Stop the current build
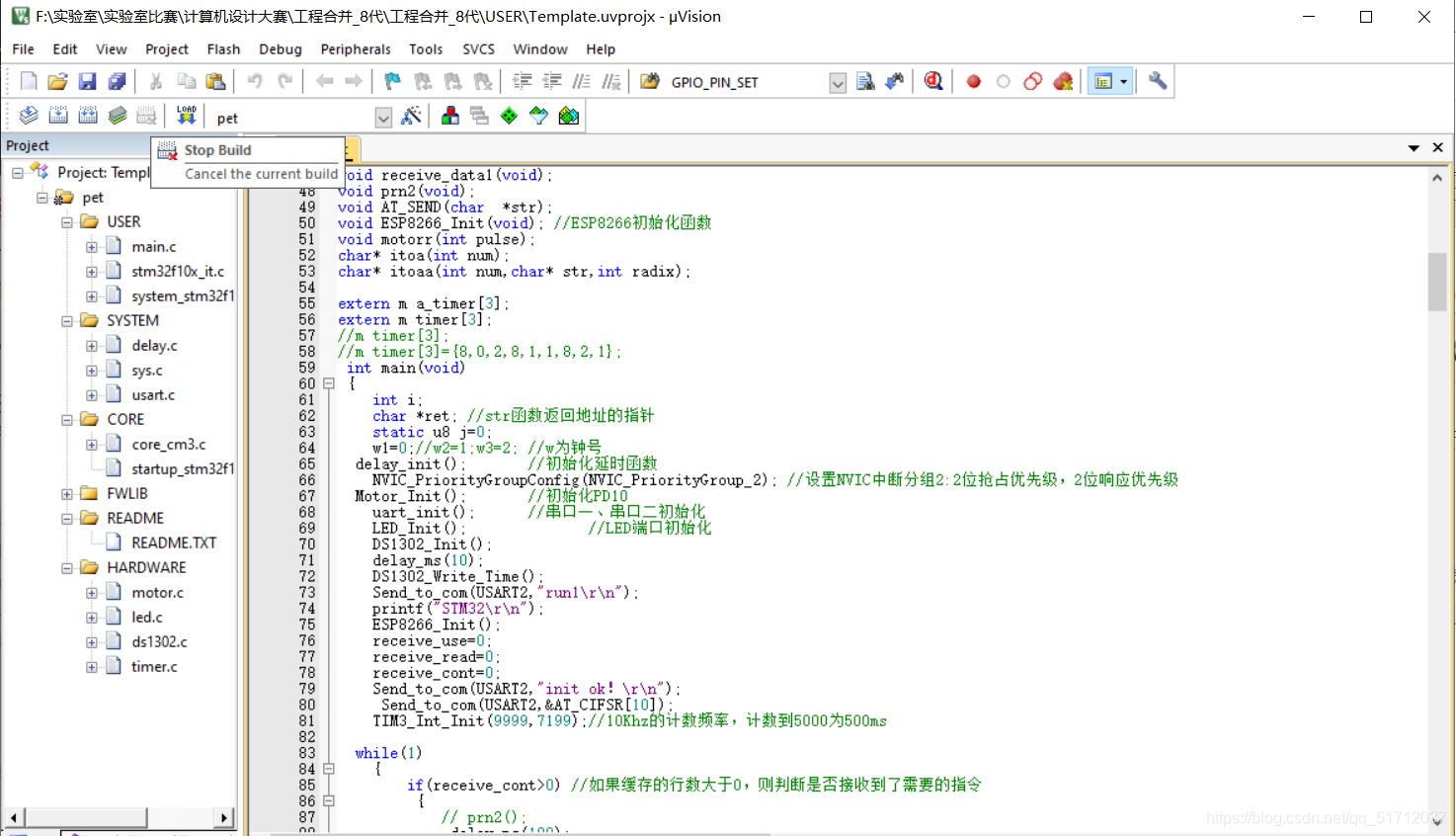This screenshot has width=1456, height=836. [147, 117]
